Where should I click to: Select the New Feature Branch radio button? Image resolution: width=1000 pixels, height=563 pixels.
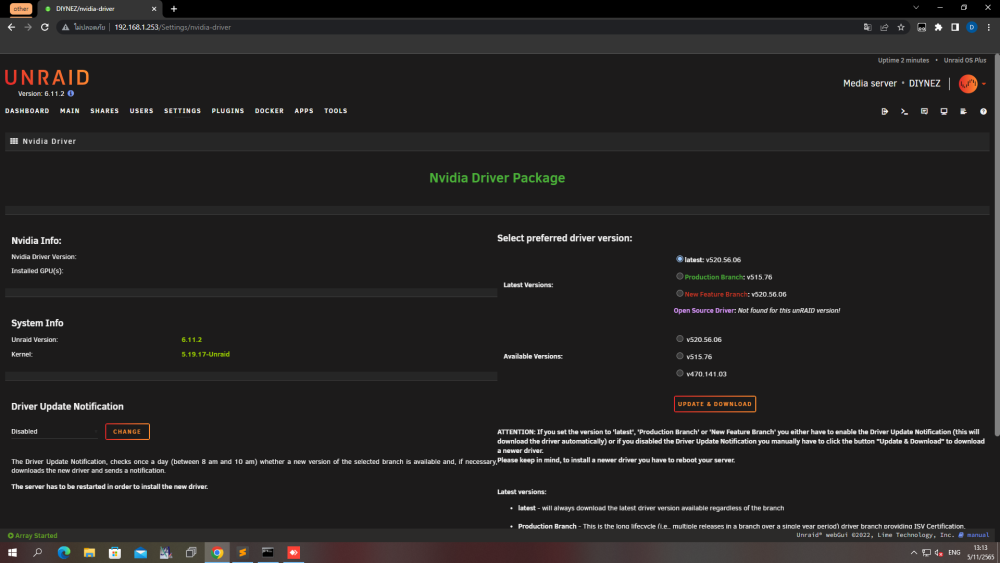680,294
